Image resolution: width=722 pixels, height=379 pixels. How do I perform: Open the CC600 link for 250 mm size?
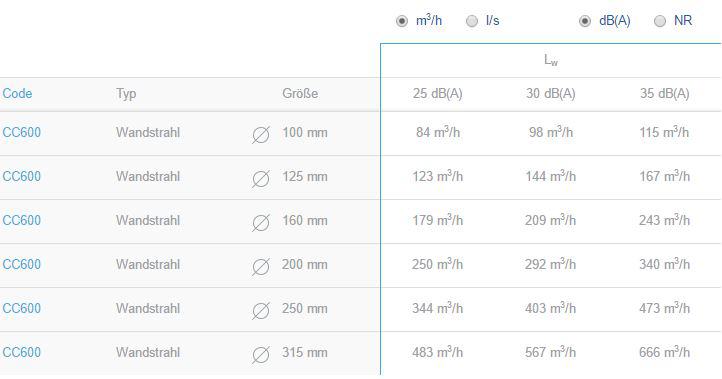point(22,309)
